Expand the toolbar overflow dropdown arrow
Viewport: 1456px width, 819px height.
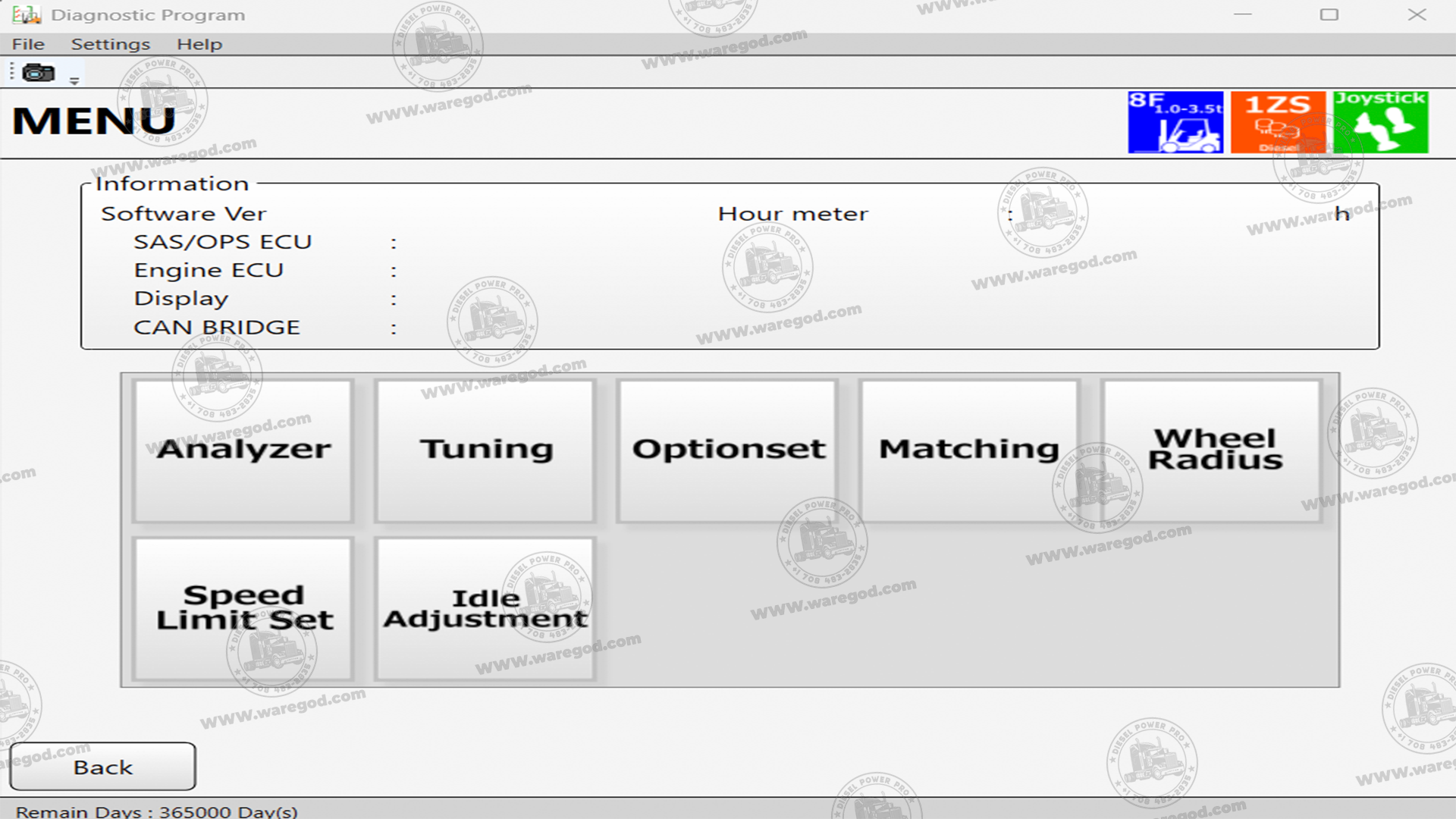coord(74,80)
